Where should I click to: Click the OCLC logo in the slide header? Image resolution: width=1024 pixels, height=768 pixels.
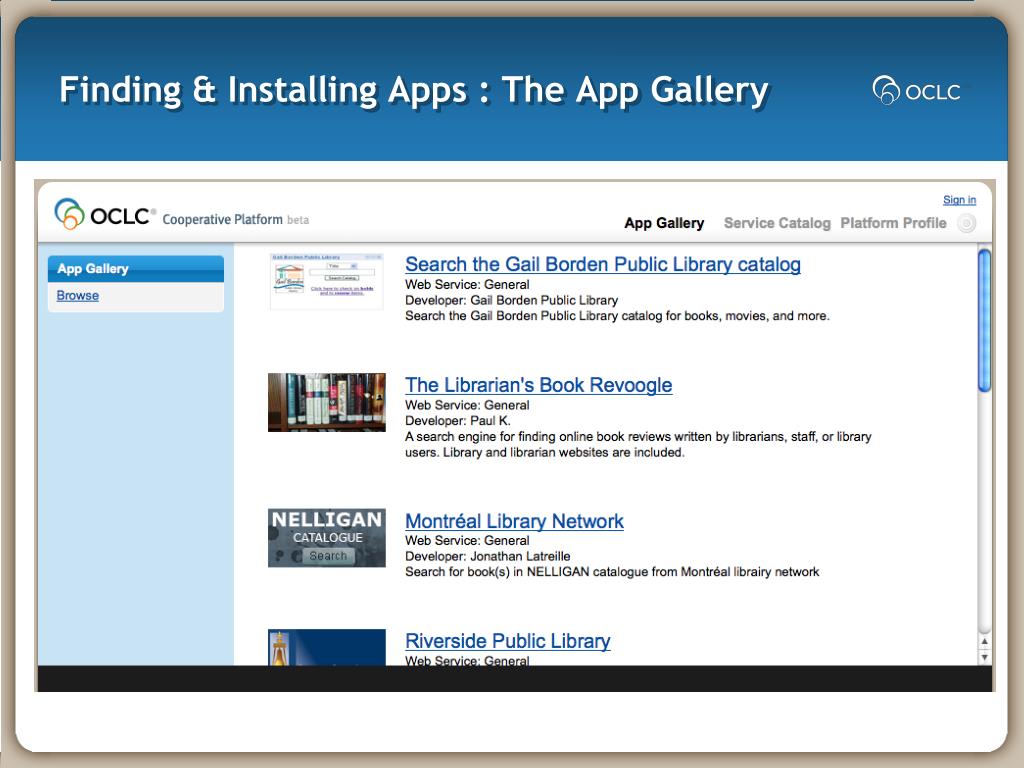tap(917, 91)
